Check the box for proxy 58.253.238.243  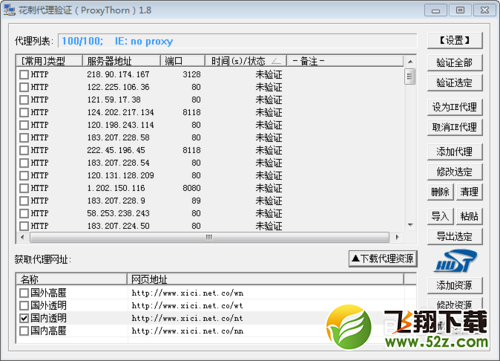24,214
